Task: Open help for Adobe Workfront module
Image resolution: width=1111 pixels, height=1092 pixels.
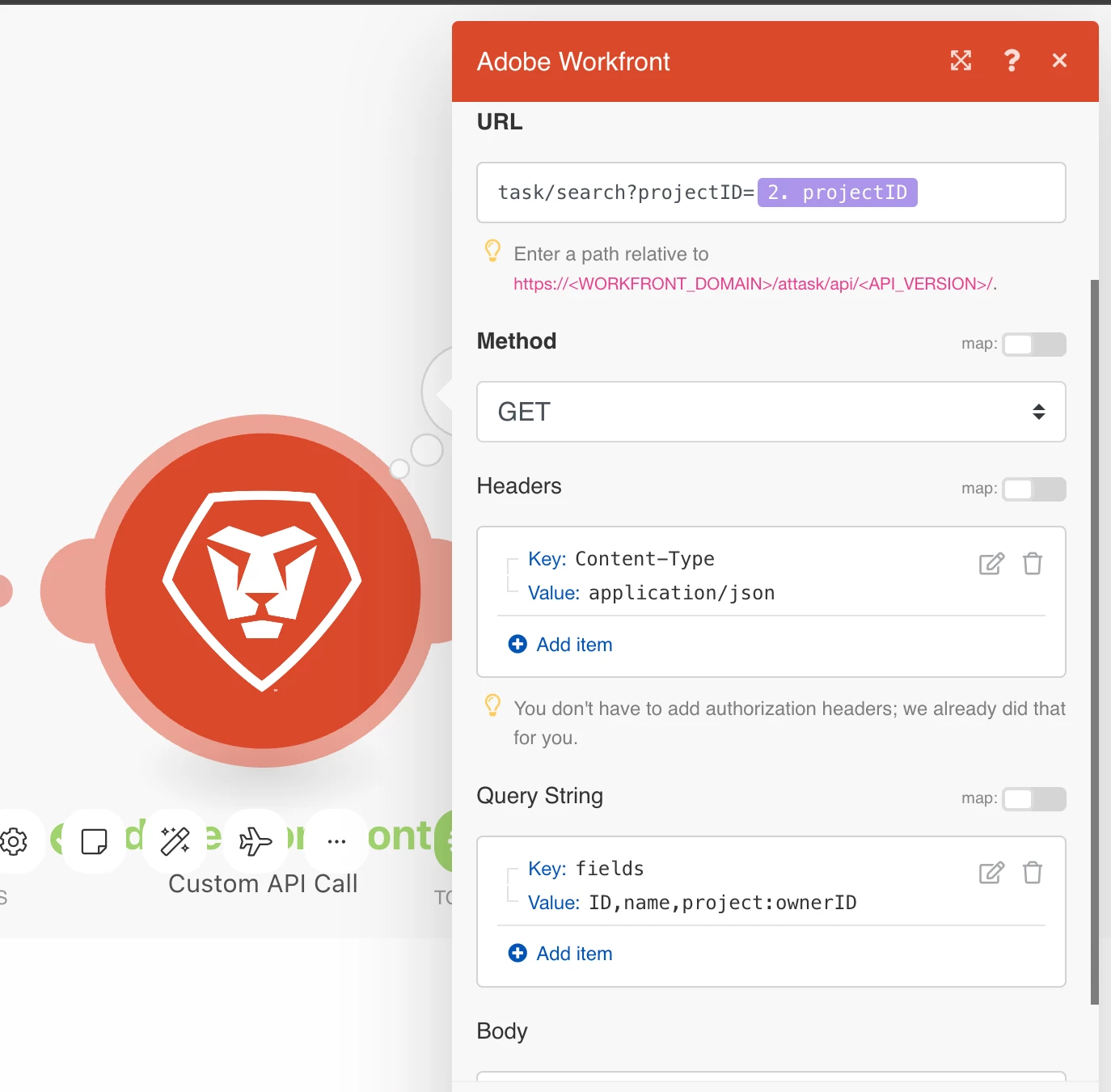Action: coord(1012,61)
